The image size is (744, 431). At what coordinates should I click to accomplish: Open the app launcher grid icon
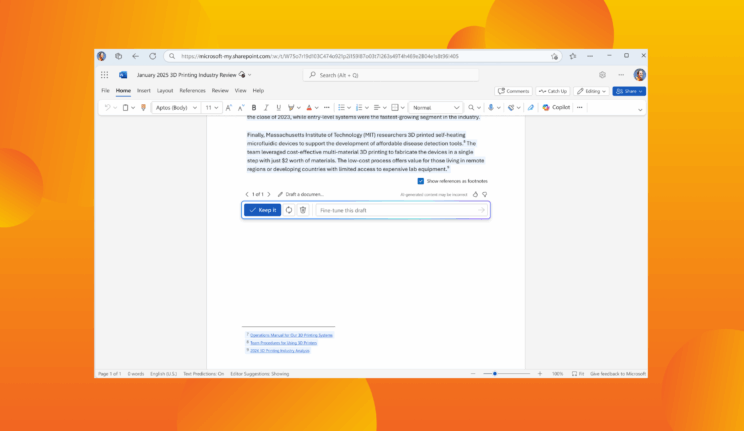pos(104,75)
